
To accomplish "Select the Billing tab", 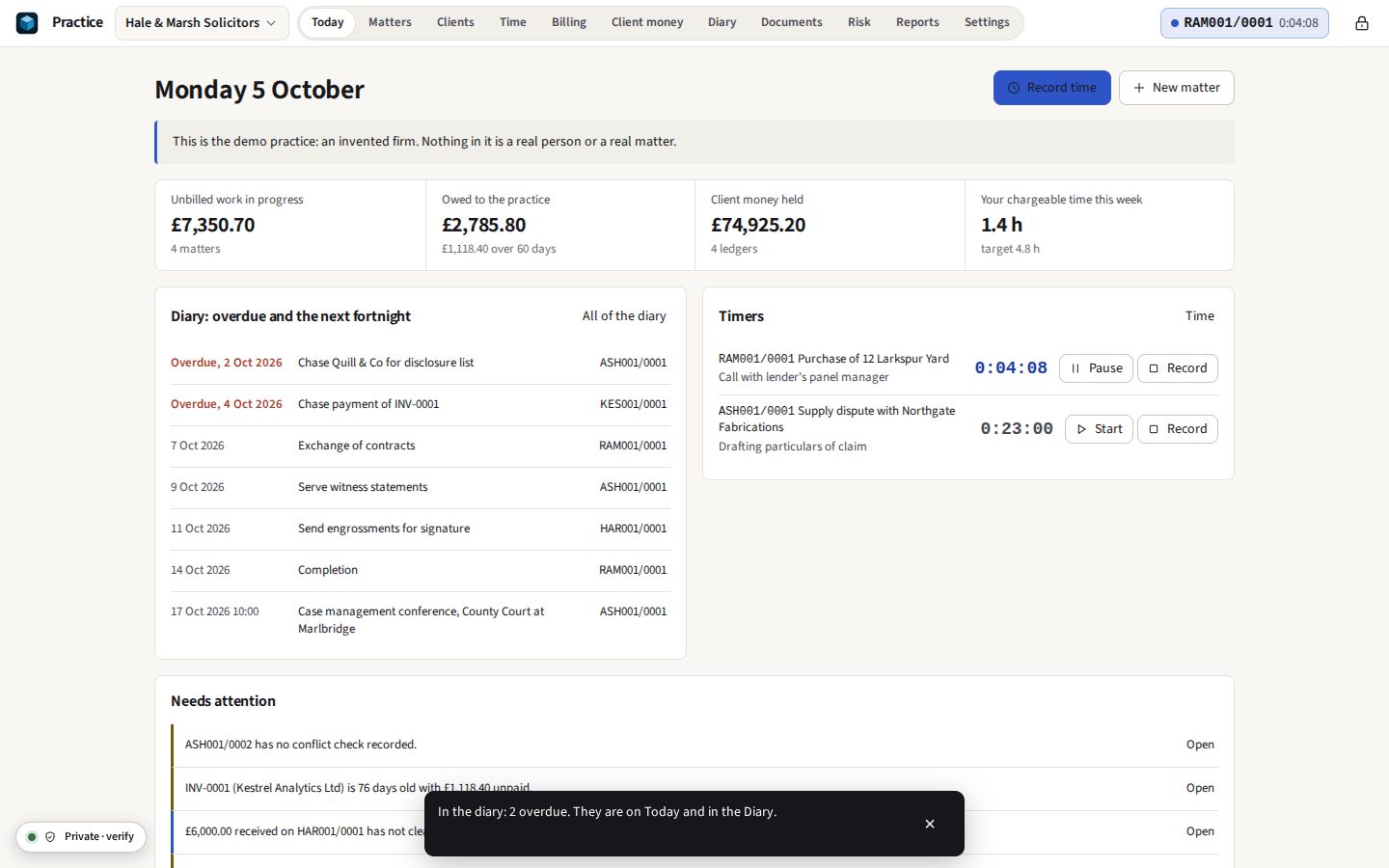I will coord(569,22).
